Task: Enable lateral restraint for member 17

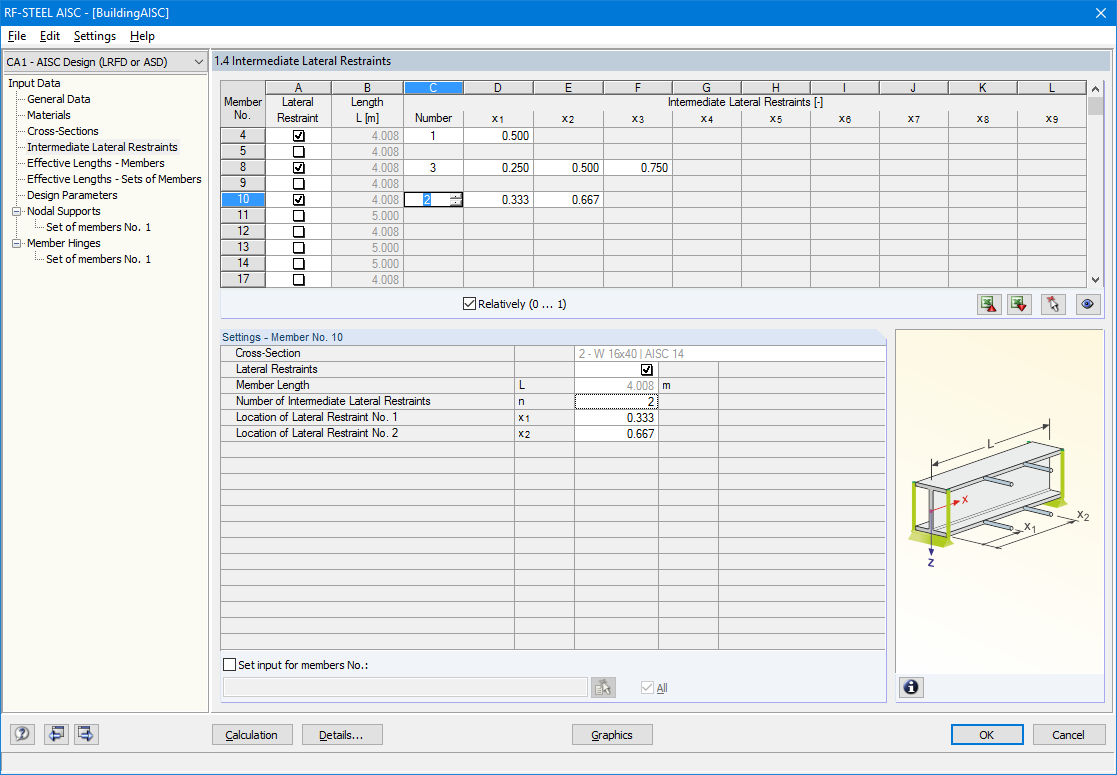Action: (x=298, y=280)
